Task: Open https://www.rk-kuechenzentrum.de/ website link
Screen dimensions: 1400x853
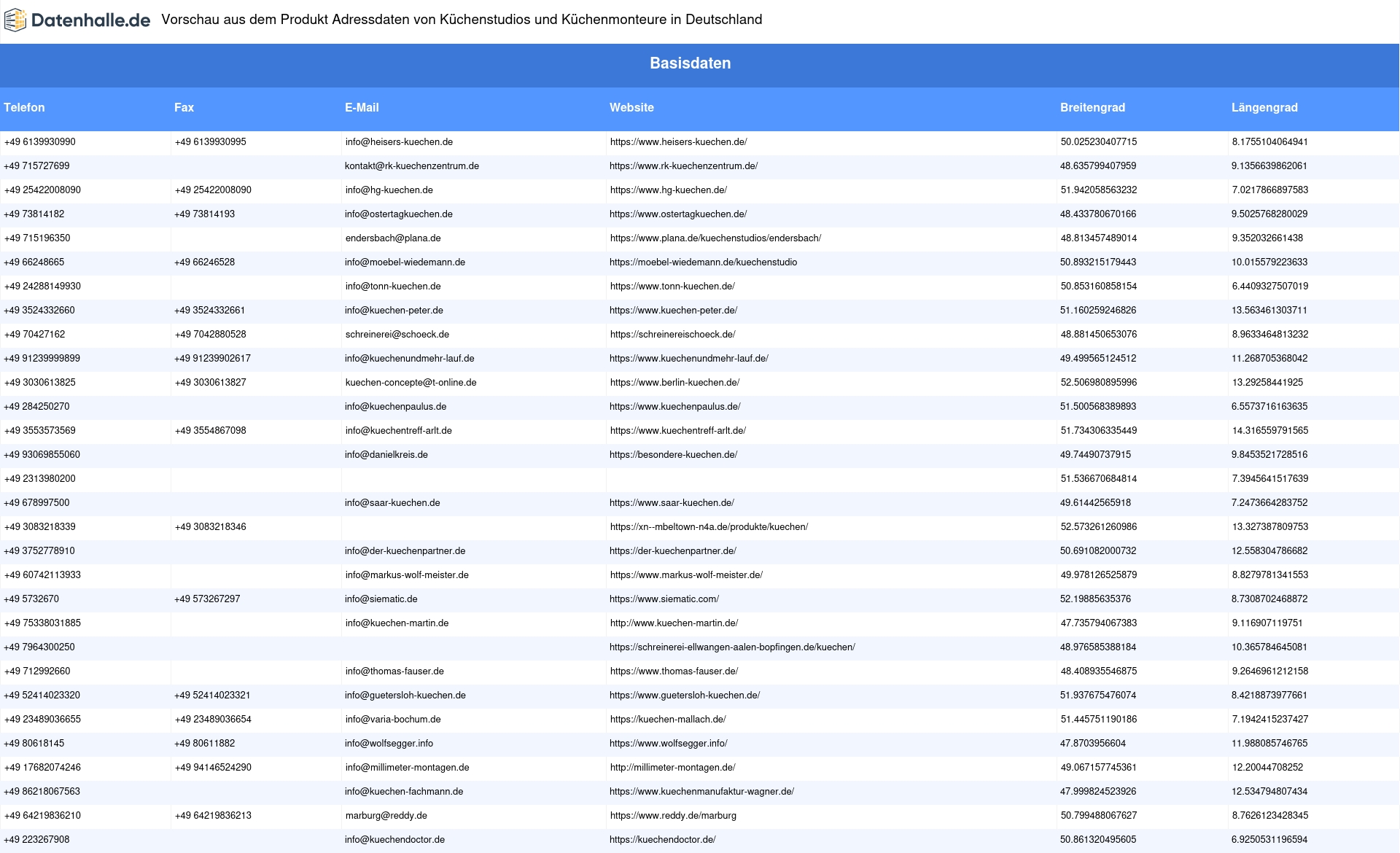Action: pos(683,166)
